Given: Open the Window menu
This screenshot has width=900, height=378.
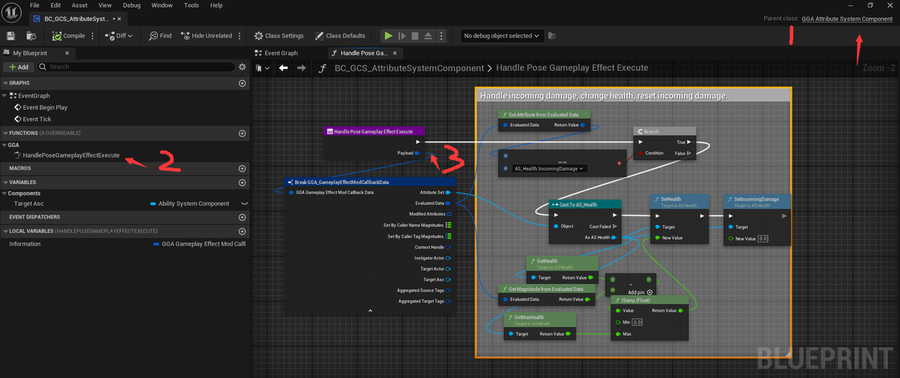Looking at the screenshot, I should pos(162,5).
